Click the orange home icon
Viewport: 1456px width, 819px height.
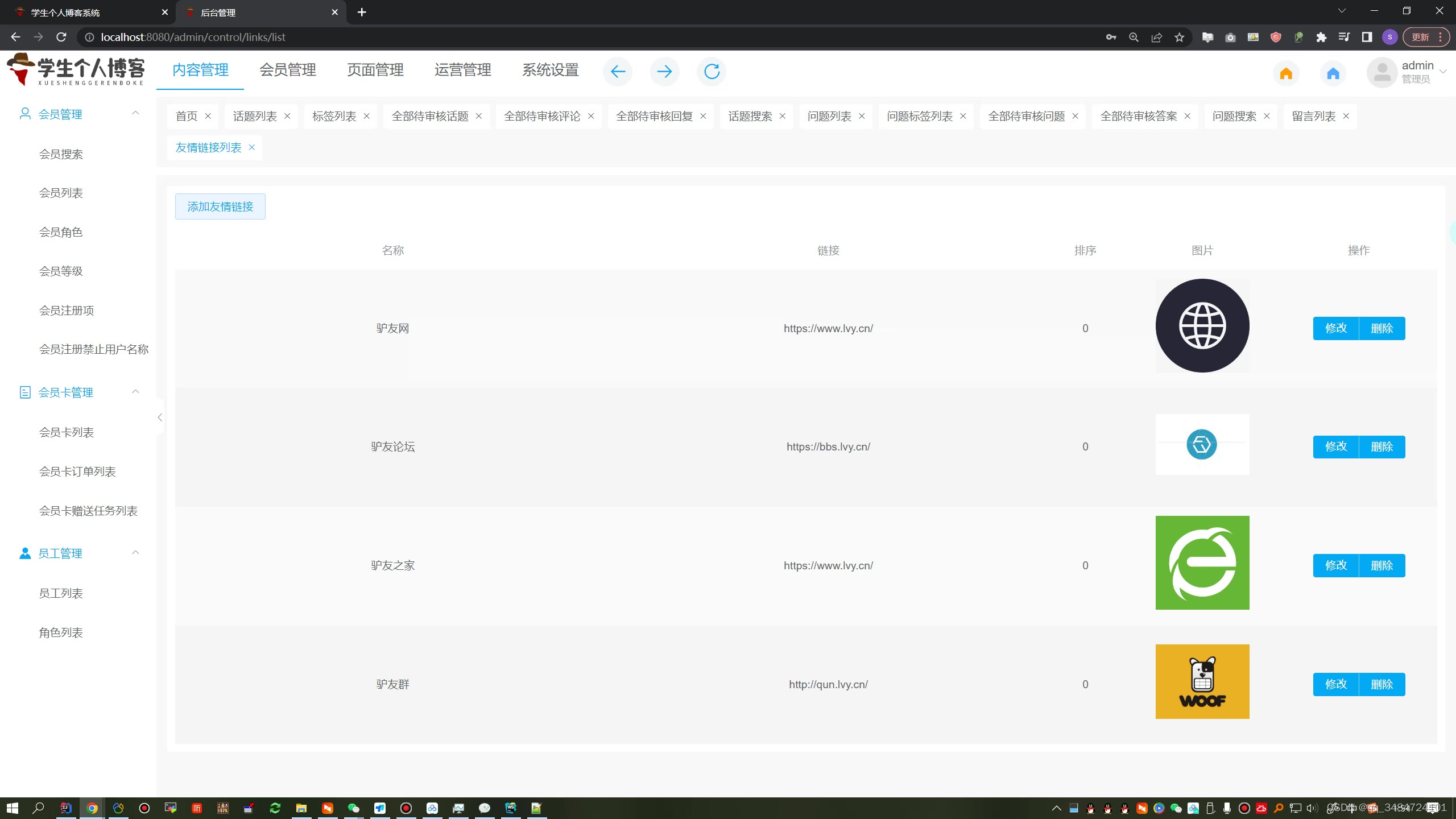point(1286,73)
